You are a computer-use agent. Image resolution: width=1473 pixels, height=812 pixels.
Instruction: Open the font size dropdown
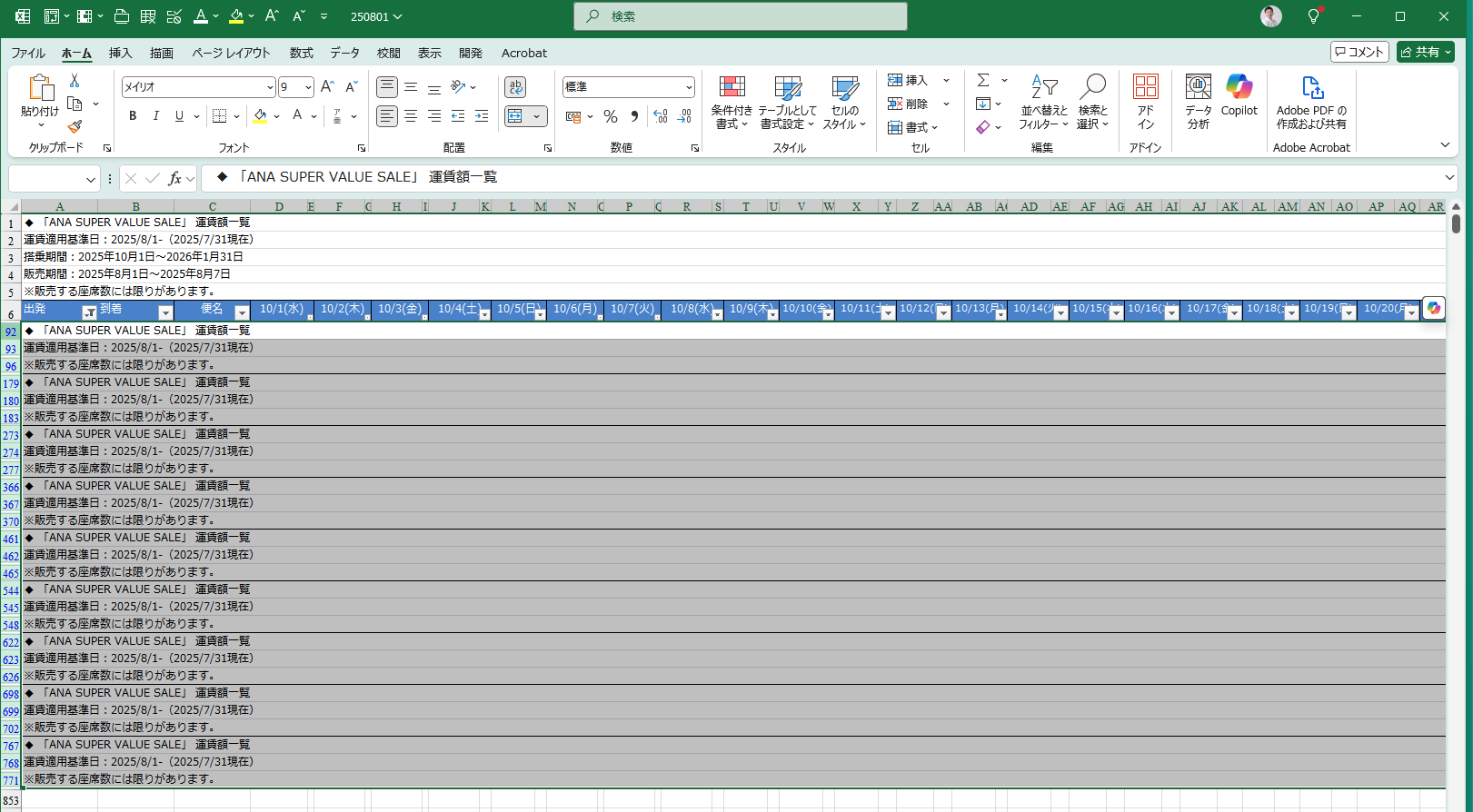pos(308,87)
